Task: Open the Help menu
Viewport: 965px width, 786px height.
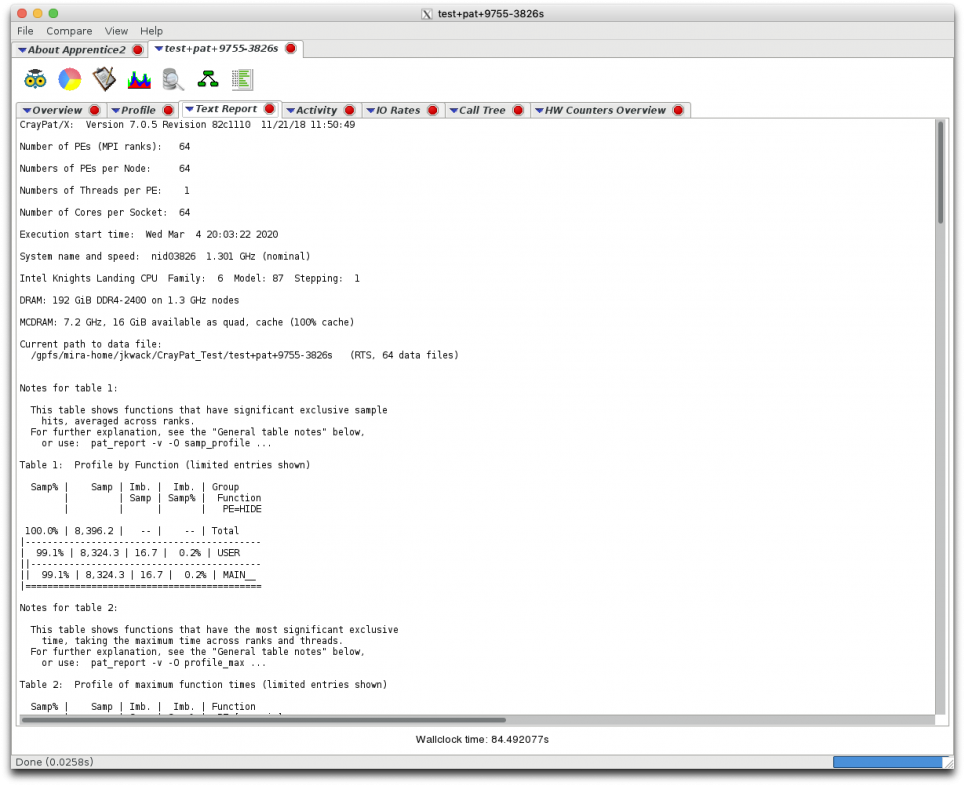Action: (151, 31)
